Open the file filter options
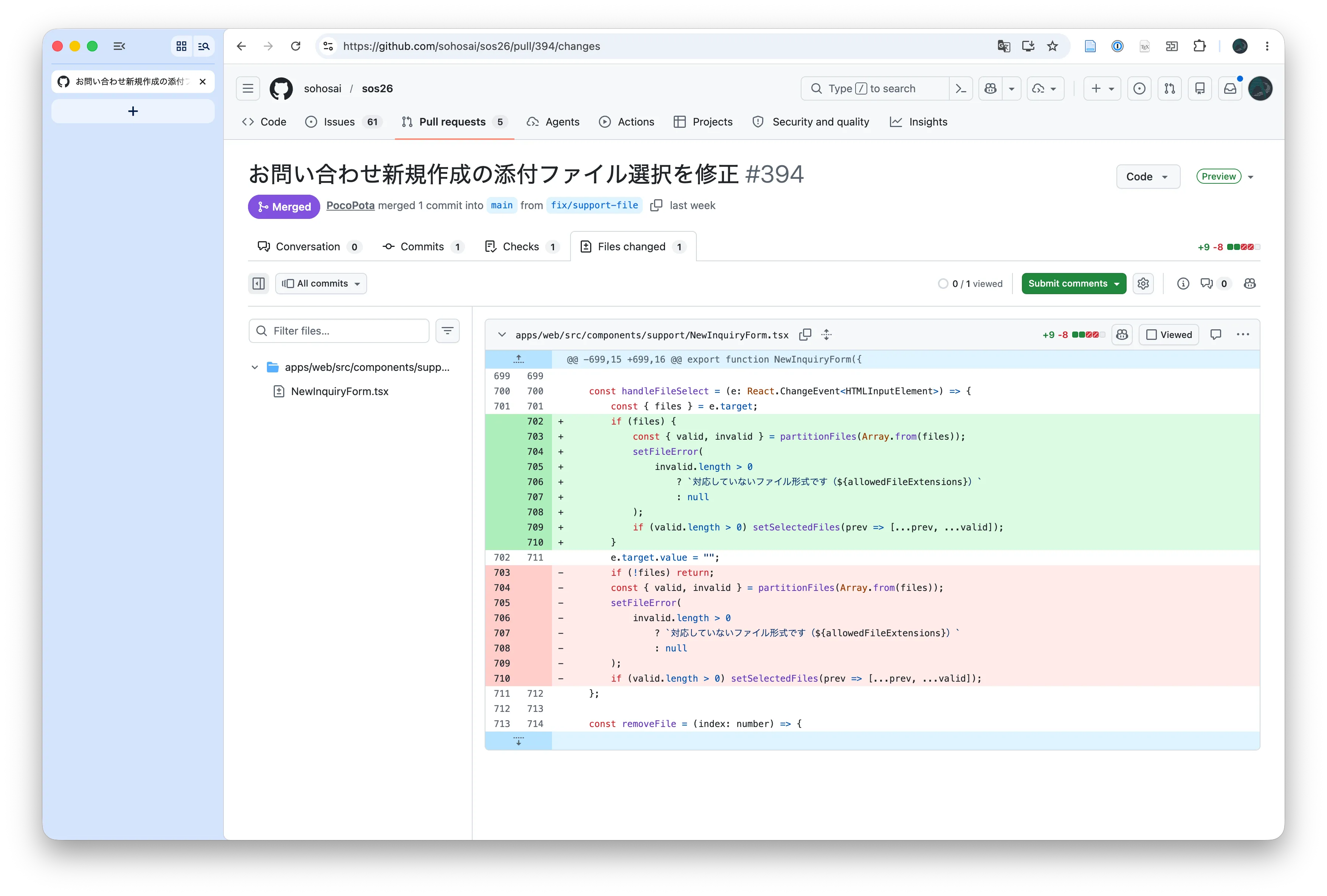This screenshot has width=1327, height=896. [448, 331]
